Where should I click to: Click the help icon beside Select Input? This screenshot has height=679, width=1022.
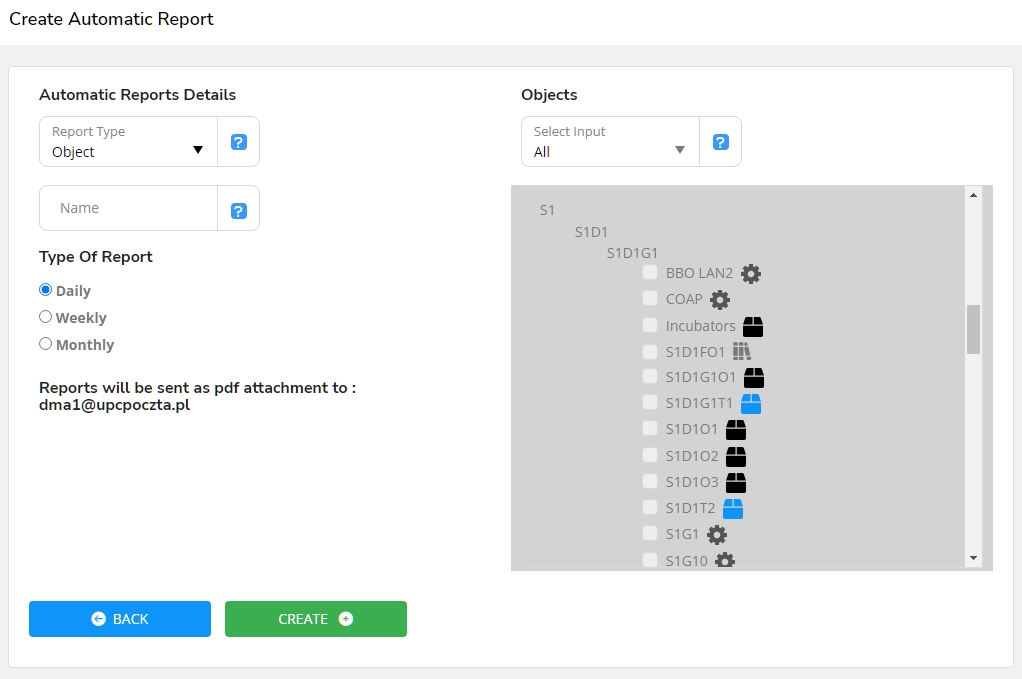(720, 142)
